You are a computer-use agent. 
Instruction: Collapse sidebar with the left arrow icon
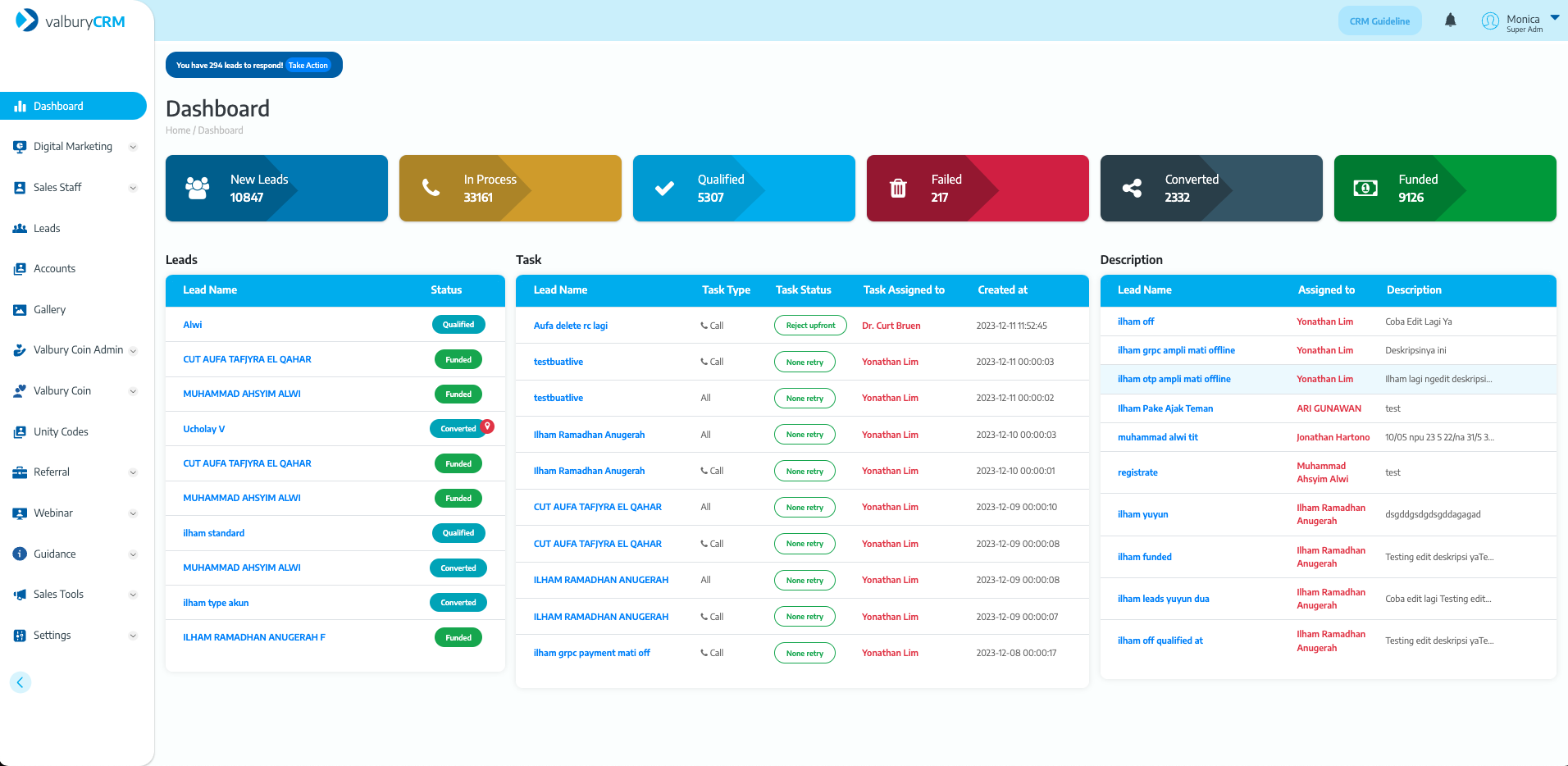21,682
